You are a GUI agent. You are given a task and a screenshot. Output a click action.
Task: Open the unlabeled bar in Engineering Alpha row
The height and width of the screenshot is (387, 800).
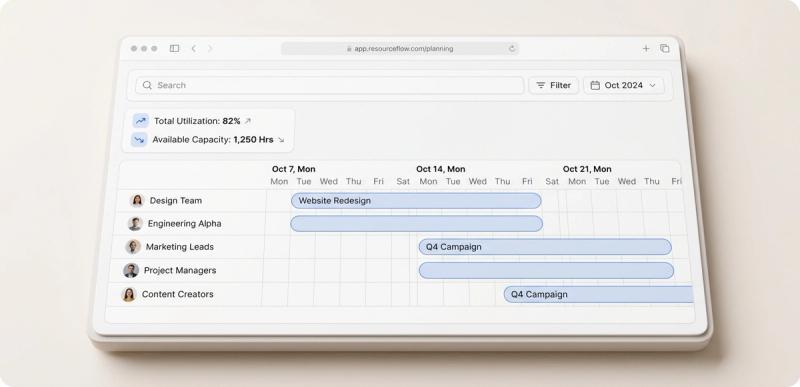point(417,223)
